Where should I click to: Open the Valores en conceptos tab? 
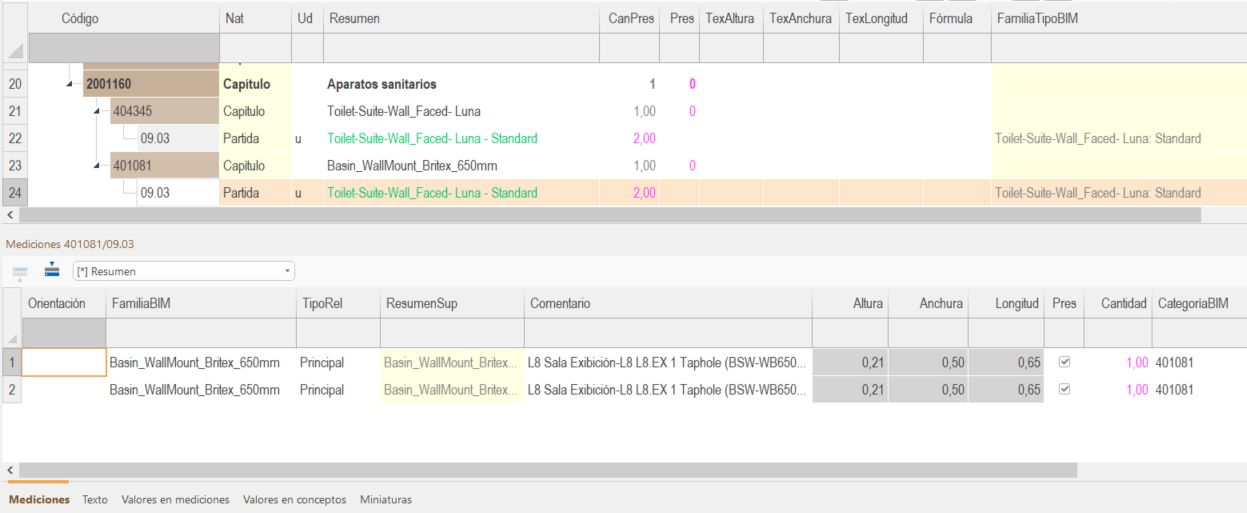coord(294,499)
